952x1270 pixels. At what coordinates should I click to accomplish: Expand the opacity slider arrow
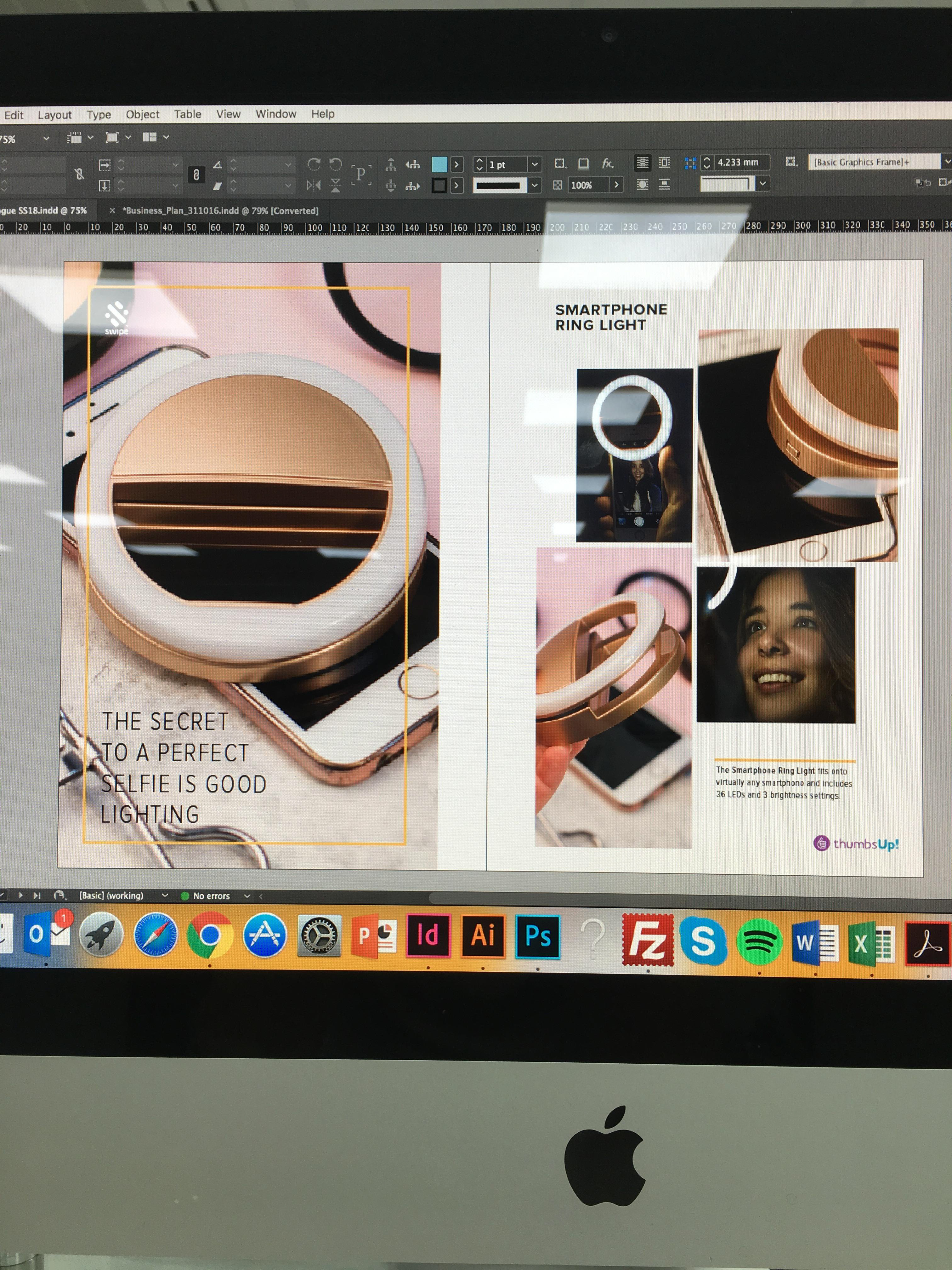tap(616, 185)
